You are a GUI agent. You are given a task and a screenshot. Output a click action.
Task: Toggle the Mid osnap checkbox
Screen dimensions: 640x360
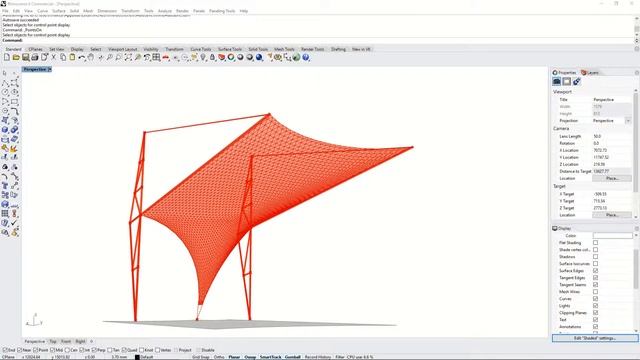coord(52,350)
